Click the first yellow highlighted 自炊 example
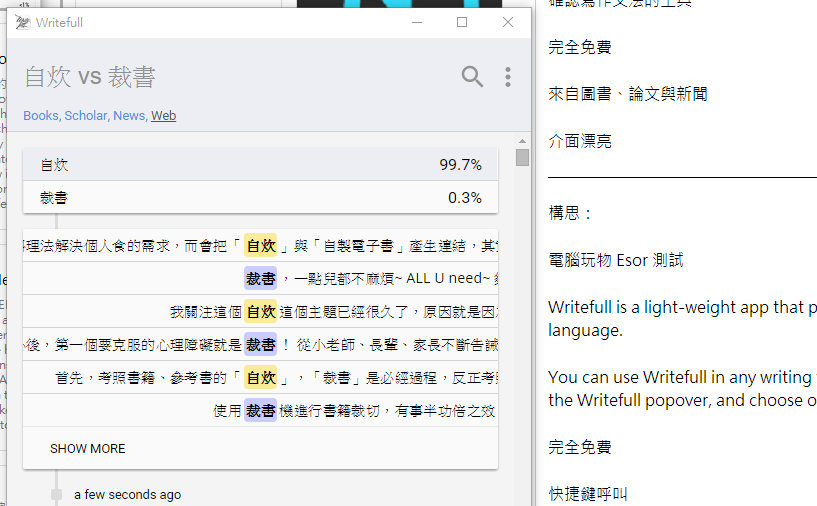The height and width of the screenshot is (506, 817). pyautogui.click(x=261, y=245)
